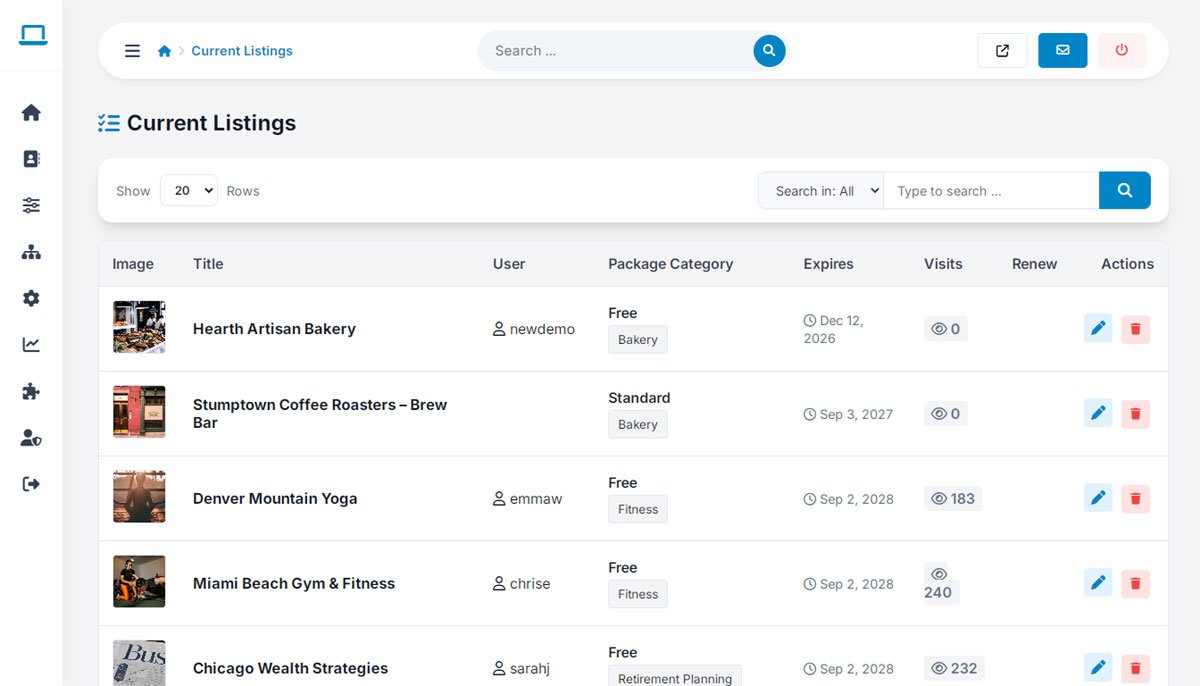
Task: Delete the Stumptown Coffee Roasters listing
Action: point(1135,414)
